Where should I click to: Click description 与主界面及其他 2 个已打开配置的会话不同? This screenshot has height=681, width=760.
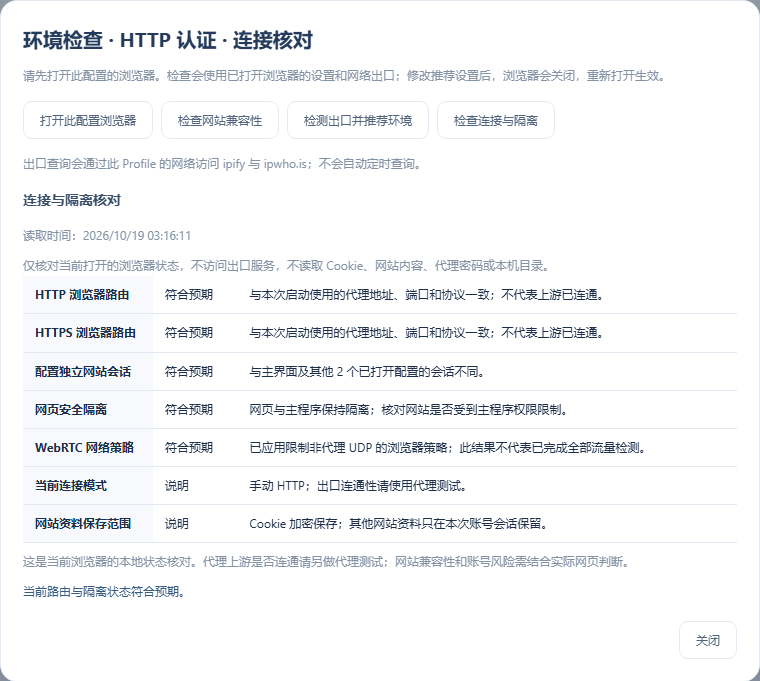[366, 372]
